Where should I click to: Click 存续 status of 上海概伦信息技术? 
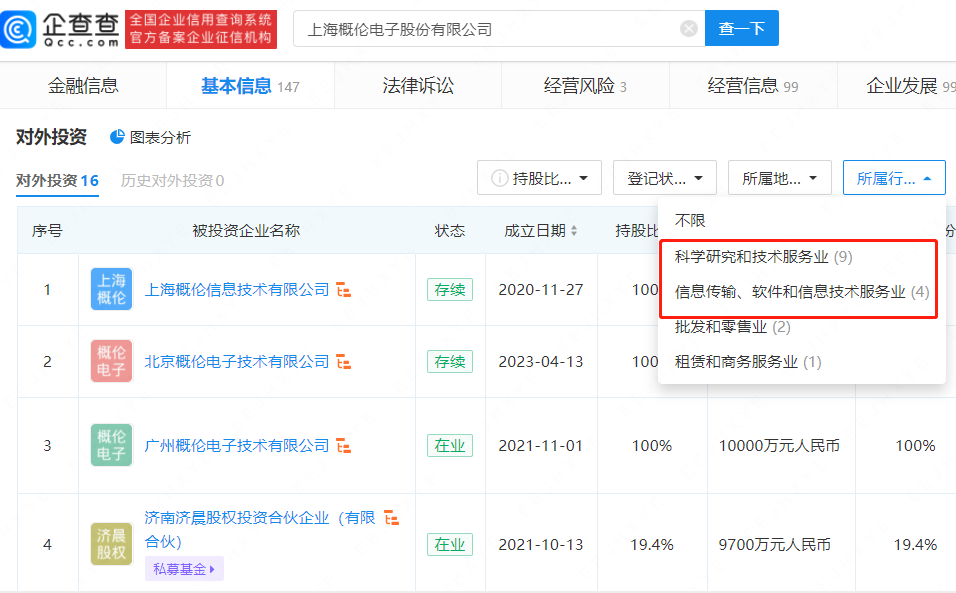450,289
